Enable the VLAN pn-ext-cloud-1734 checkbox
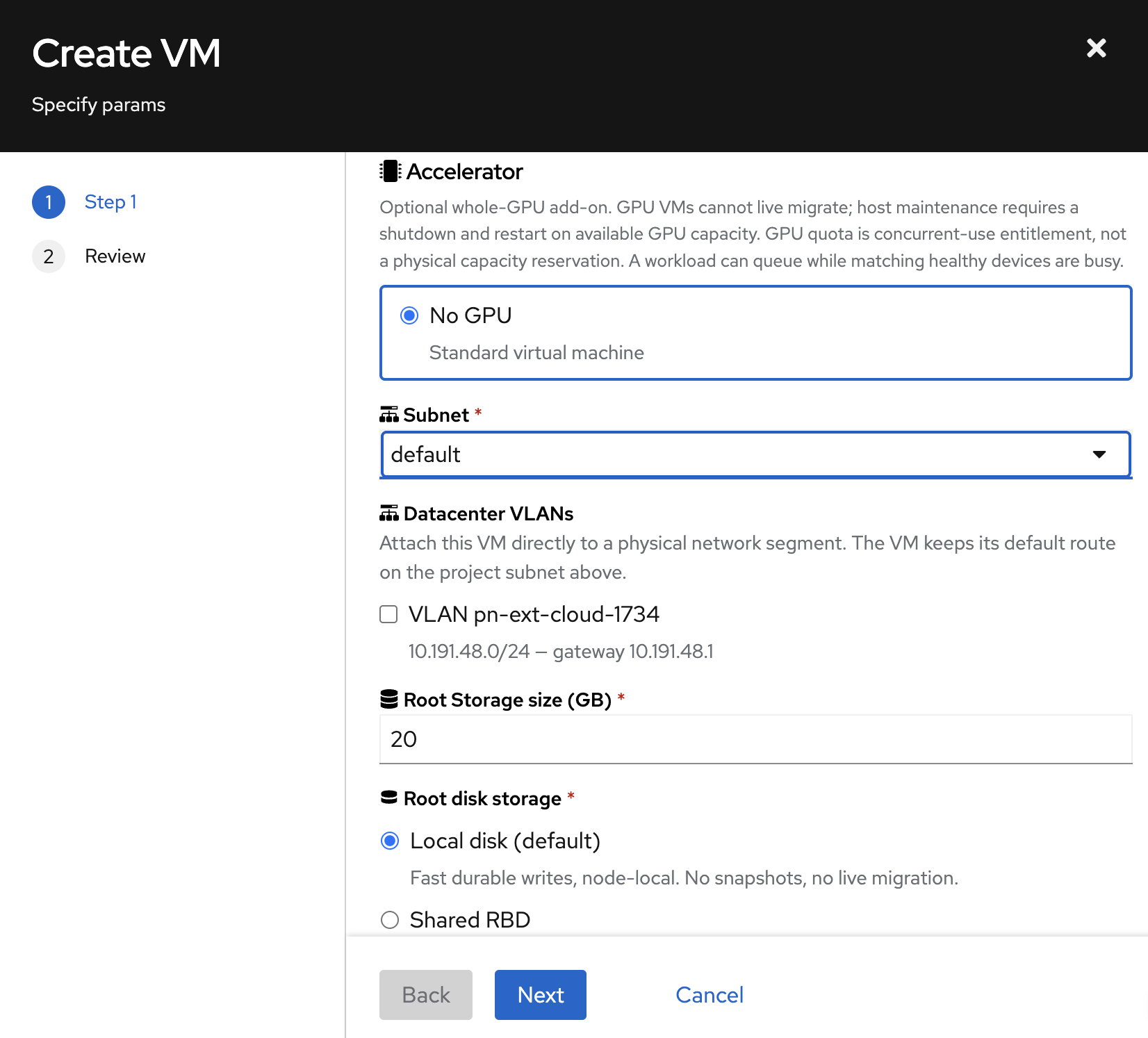Screen dimensions: 1148x1038 point(388,614)
